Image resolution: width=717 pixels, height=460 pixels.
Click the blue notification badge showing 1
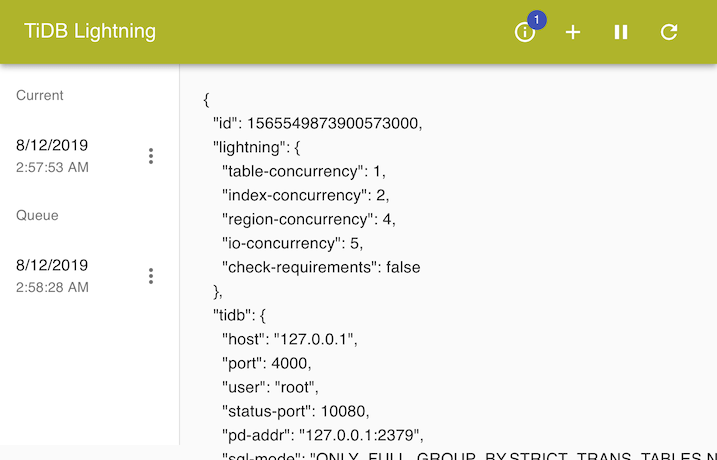point(536,20)
